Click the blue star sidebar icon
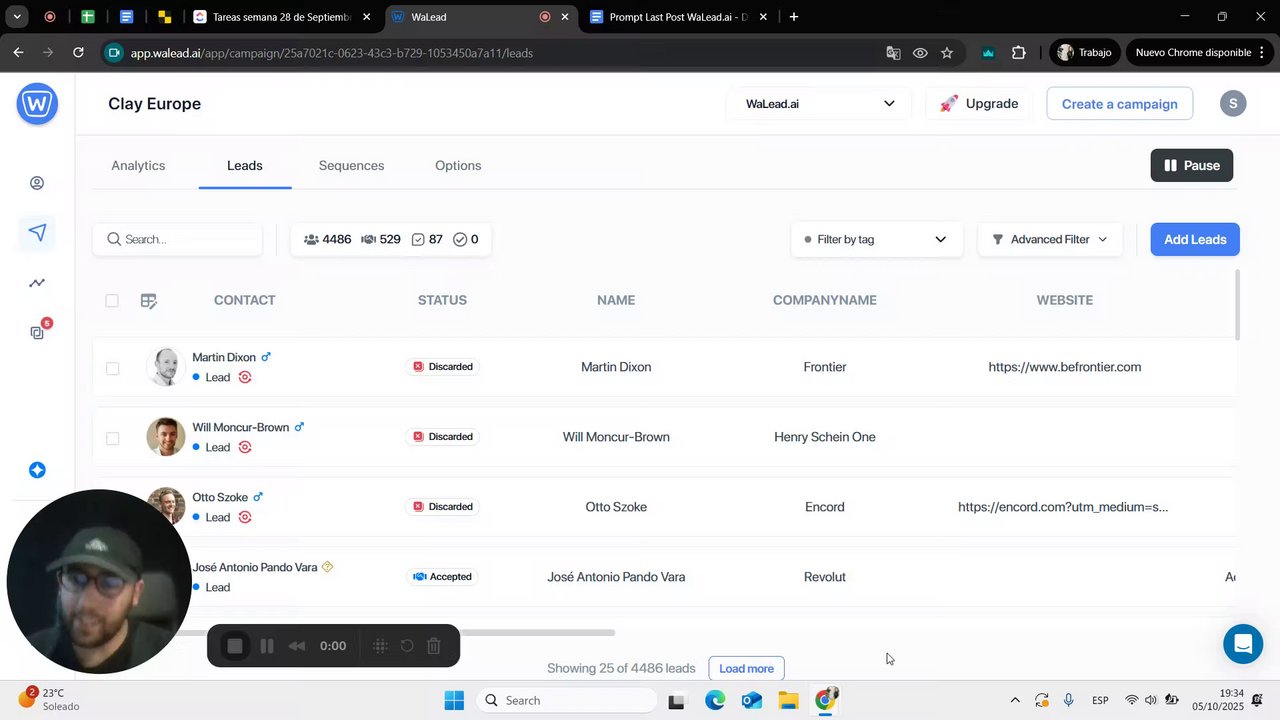Image resolution: width=1280 pixels, height=720 pixels. coord(37,470)
